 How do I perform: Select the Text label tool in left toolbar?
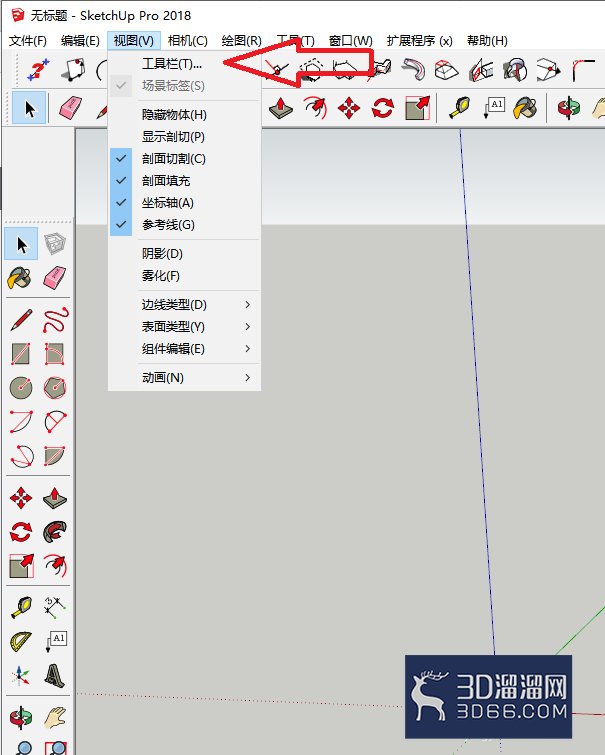[56, 642]
